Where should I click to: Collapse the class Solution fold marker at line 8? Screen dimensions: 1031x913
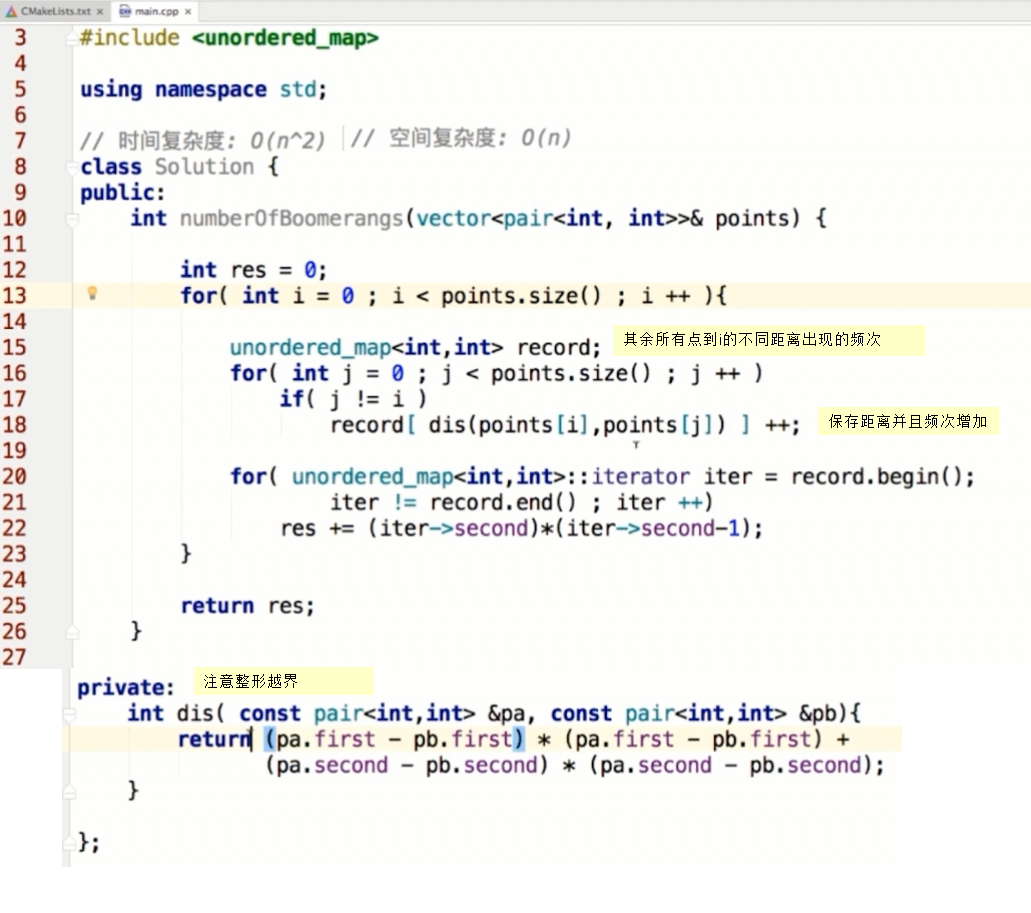pos(71,168)
